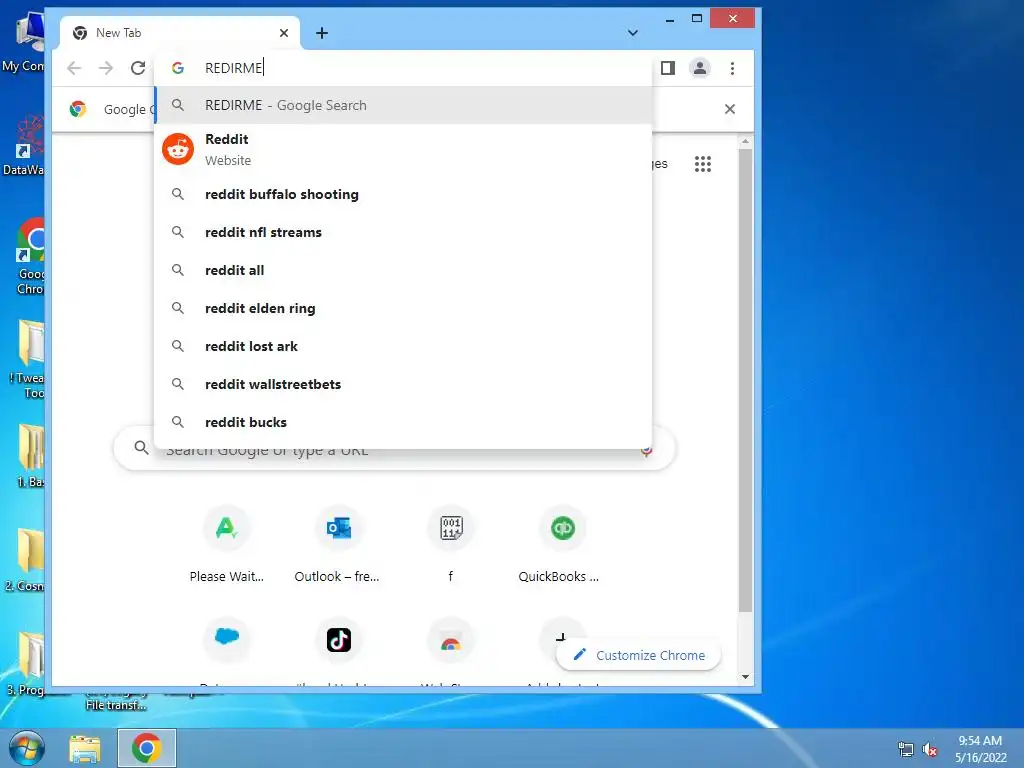This screenshot has height=768, width=1024.
Task: Open a new tab with plus button
Action: (322, 33)
